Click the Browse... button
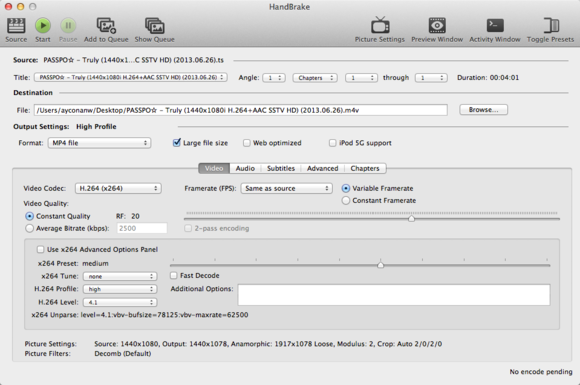This screenshot has width=580, height=385. 483,110
